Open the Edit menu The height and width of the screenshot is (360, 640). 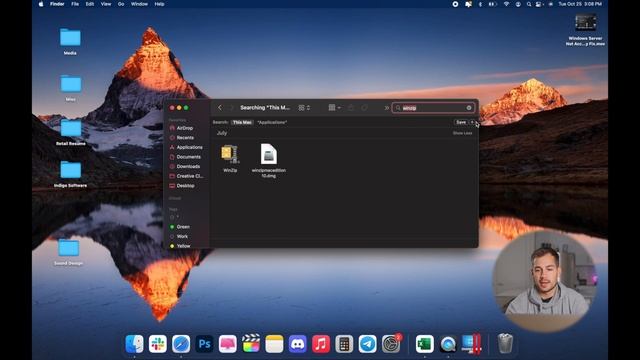[90, 4]
